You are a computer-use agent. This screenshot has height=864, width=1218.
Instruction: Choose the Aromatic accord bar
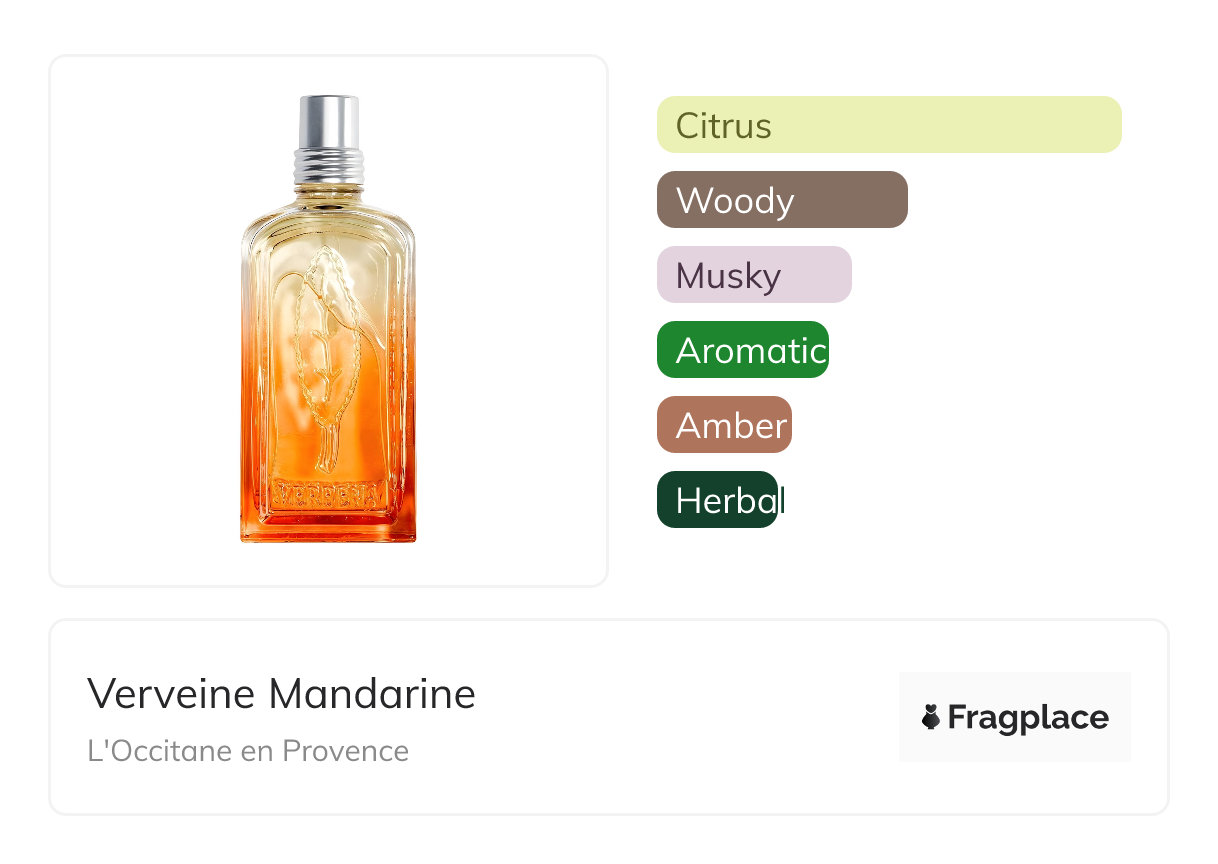coord(742,350)
